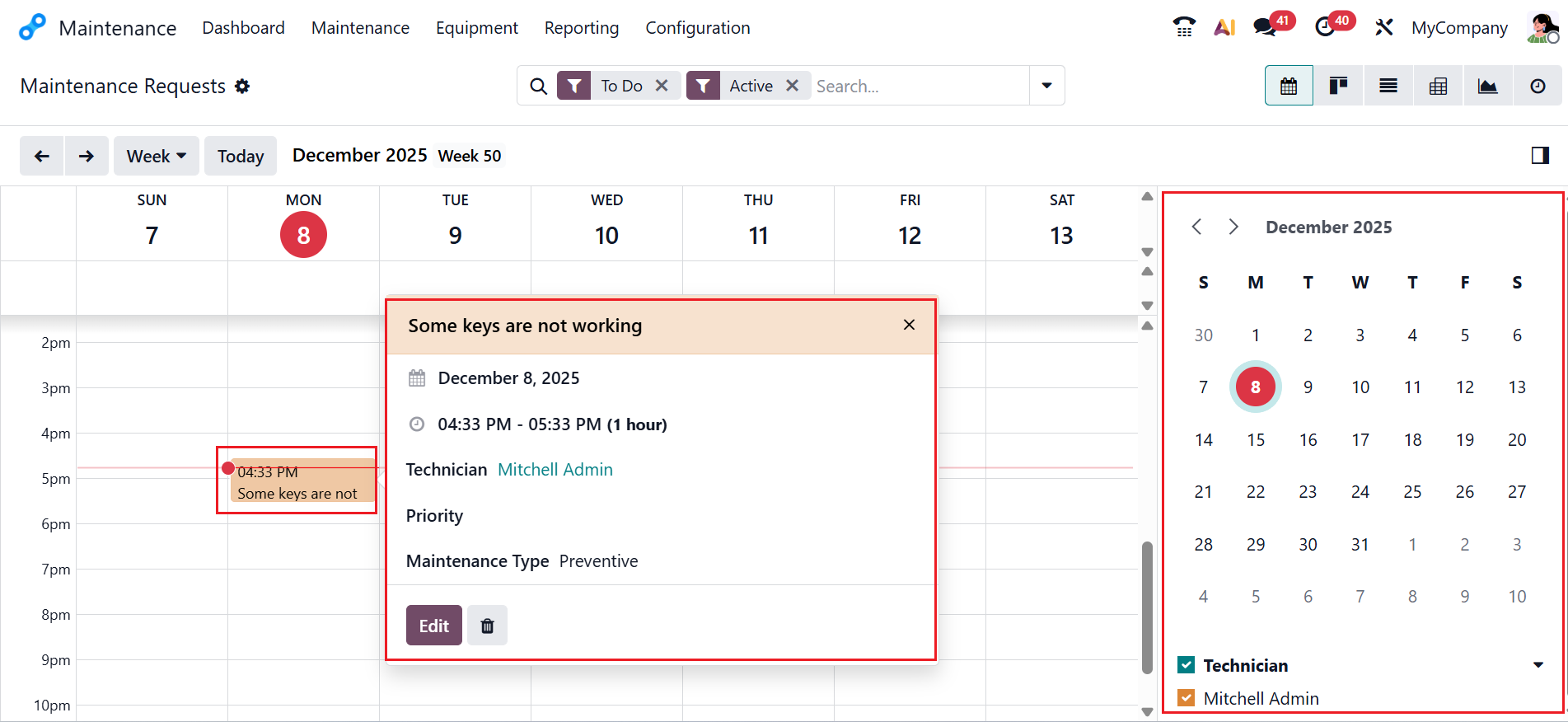Open the Graph view
Image resolution: width=1568 pixels, height=722 pixels.
pyautogui.click(x=1487, y=86)
